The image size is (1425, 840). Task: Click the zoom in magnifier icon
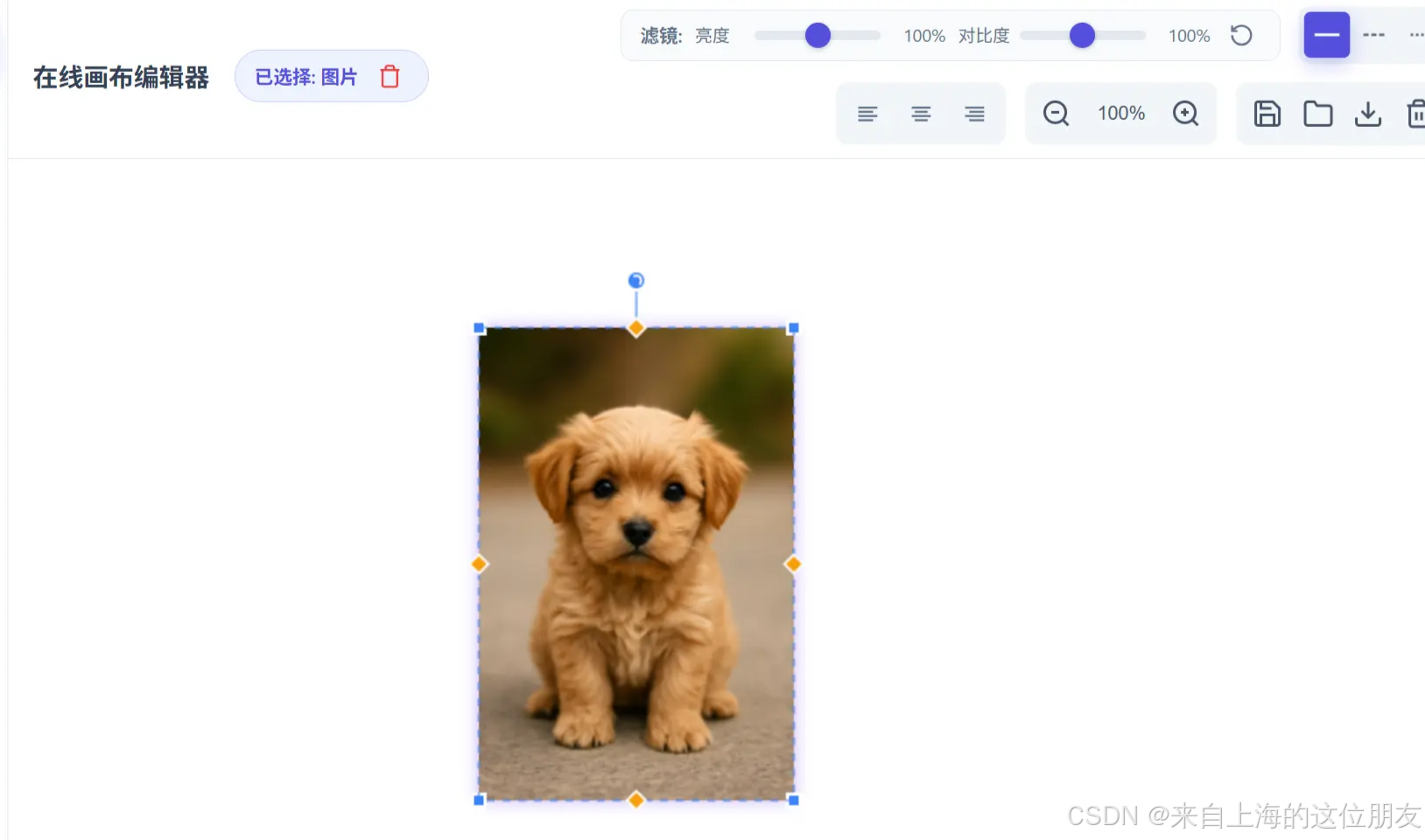tap(1186, 113)
